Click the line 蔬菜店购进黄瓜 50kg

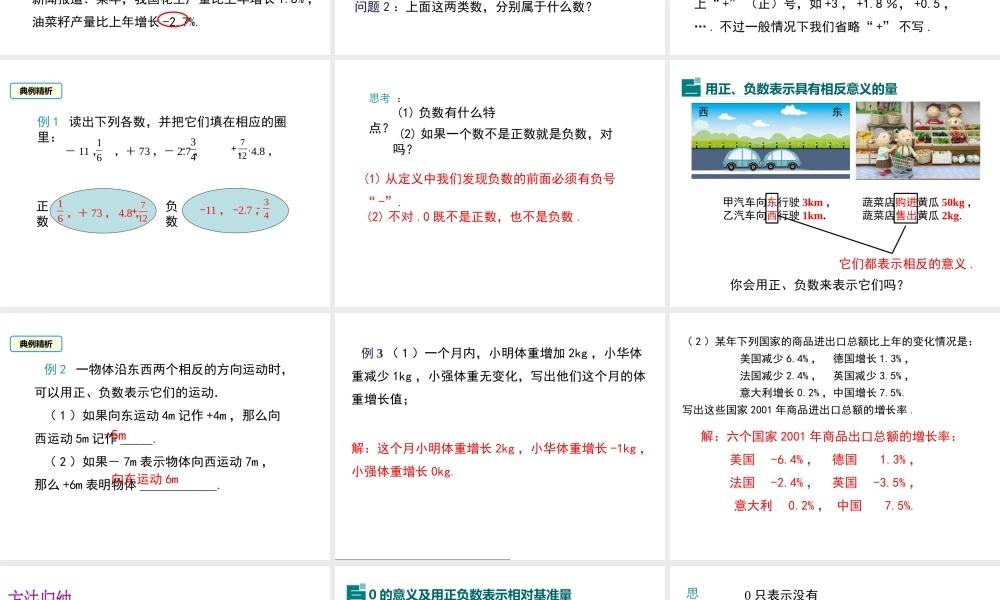(916, 202)
